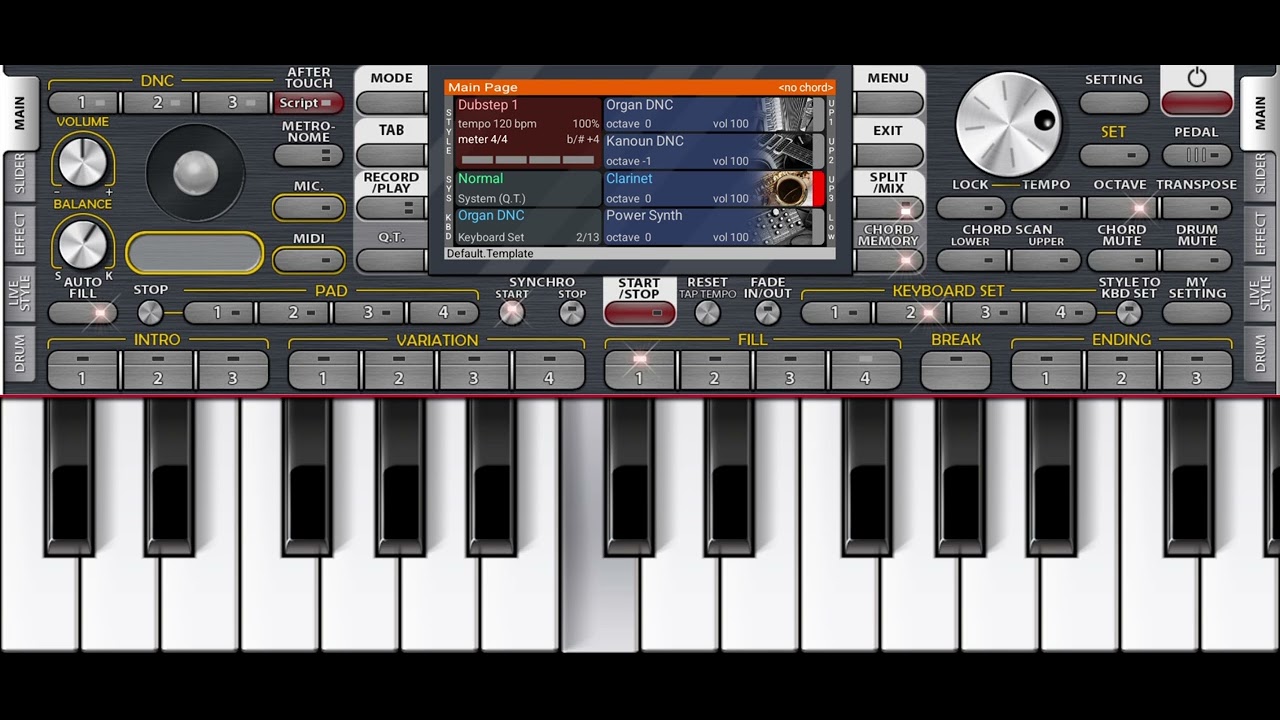Toggle the DNC 3 button
Screen dimensions: 1280x720
click(233, 102)
